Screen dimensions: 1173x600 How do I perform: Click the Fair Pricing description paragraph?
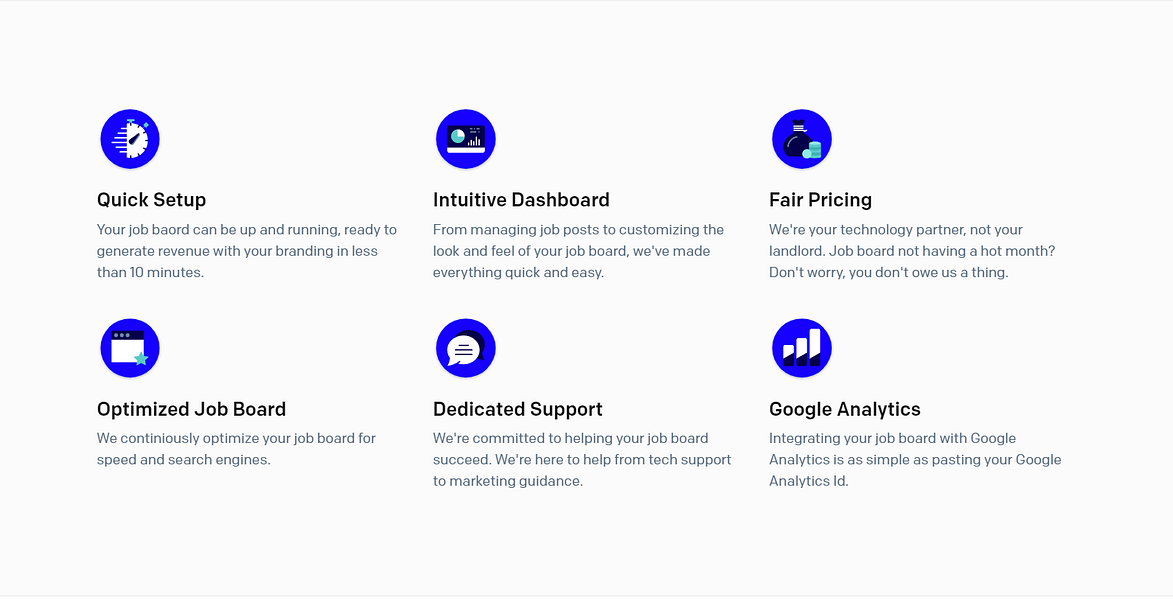(x=912, y=251)
